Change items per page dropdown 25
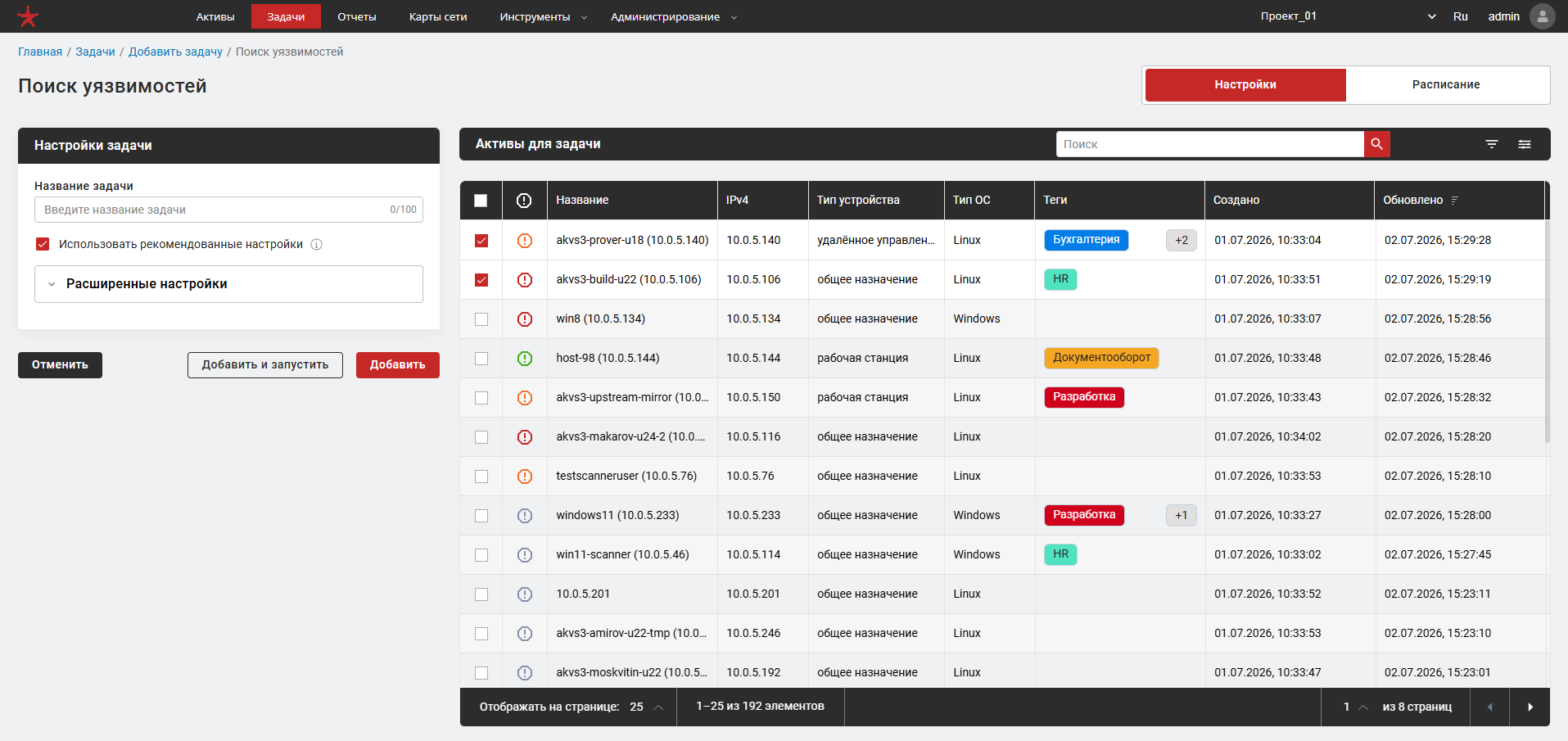 646,707
